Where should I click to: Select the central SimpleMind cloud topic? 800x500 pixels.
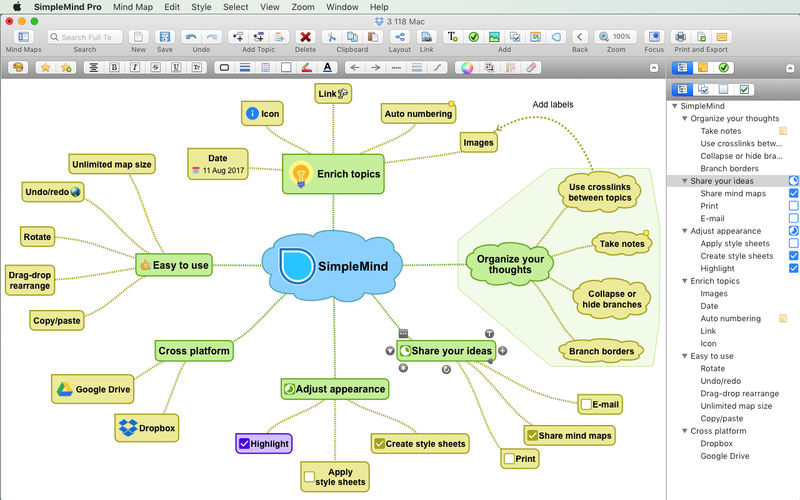333,265
